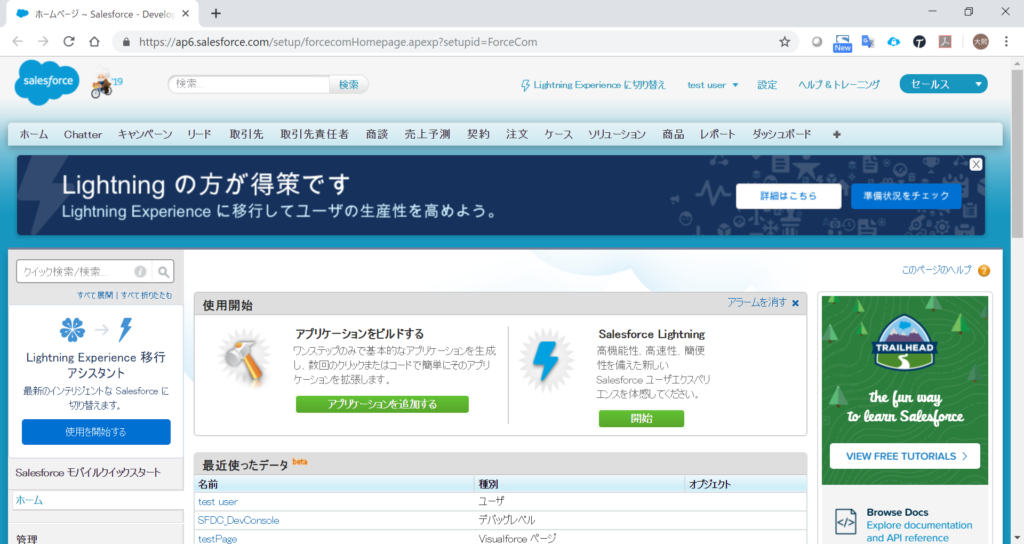This screenshot has height=544, width=1024.
Task: Open the SFDC_DevConsole link
Action: coord(238,520)
